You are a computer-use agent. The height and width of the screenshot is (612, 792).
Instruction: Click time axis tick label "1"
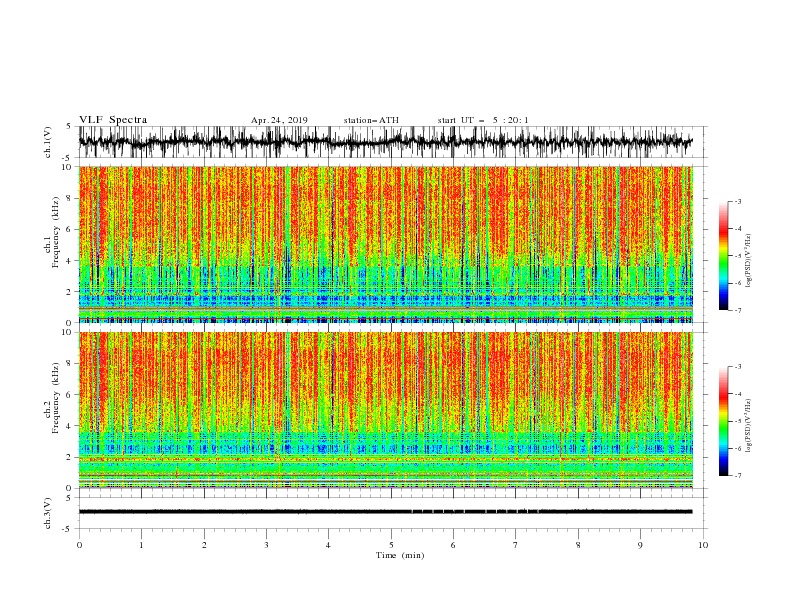[x=141, y=545]
